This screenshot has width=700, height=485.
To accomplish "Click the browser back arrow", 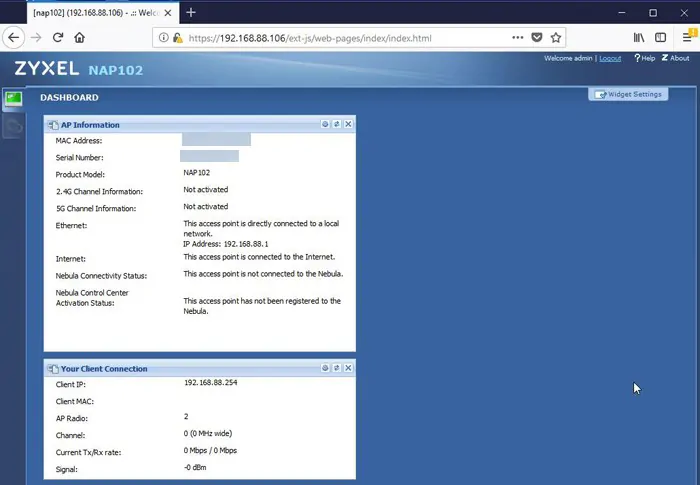I will [x=14, y=37].
